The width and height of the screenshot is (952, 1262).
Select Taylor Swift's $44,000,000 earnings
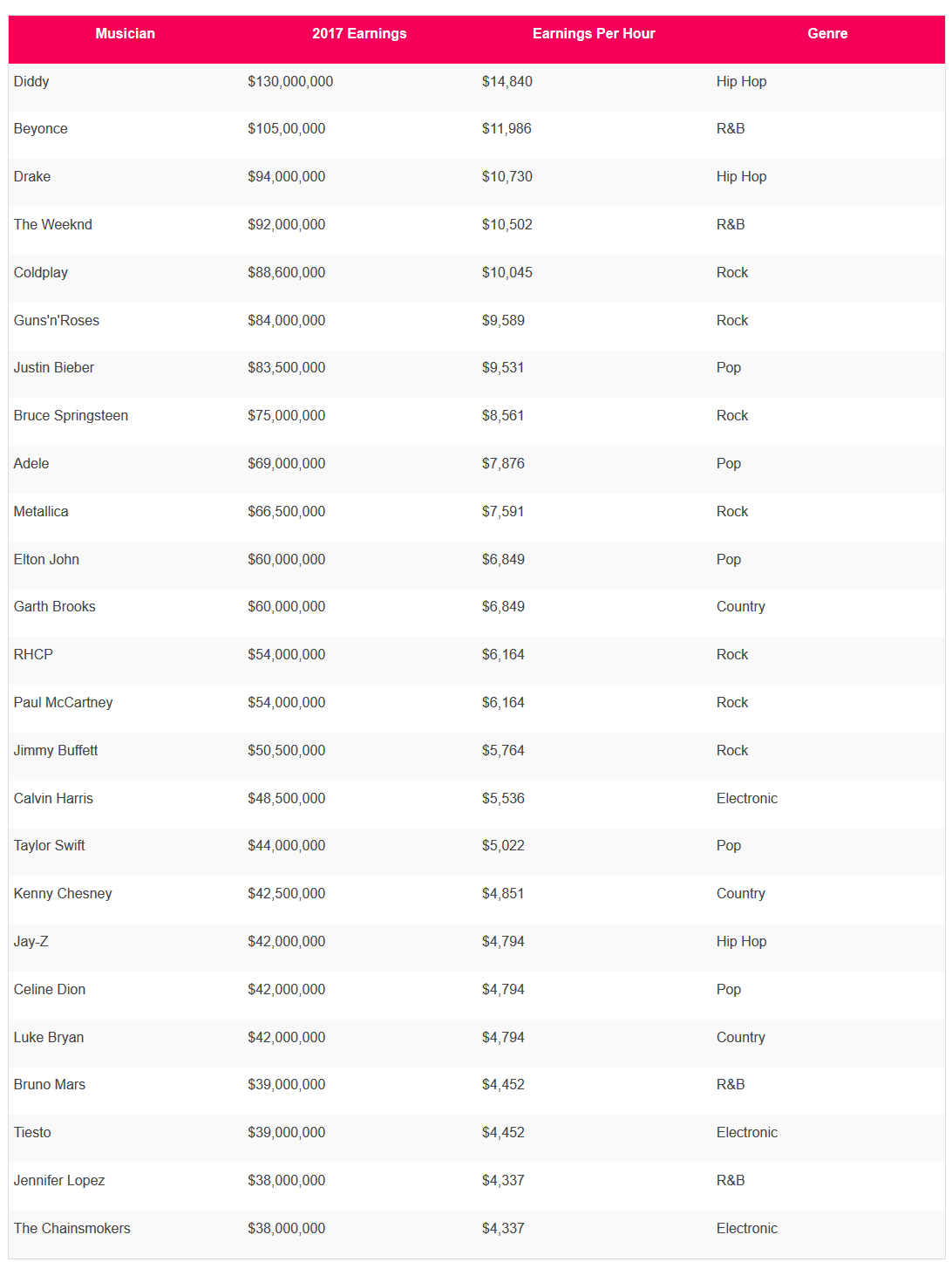[286, 846]
